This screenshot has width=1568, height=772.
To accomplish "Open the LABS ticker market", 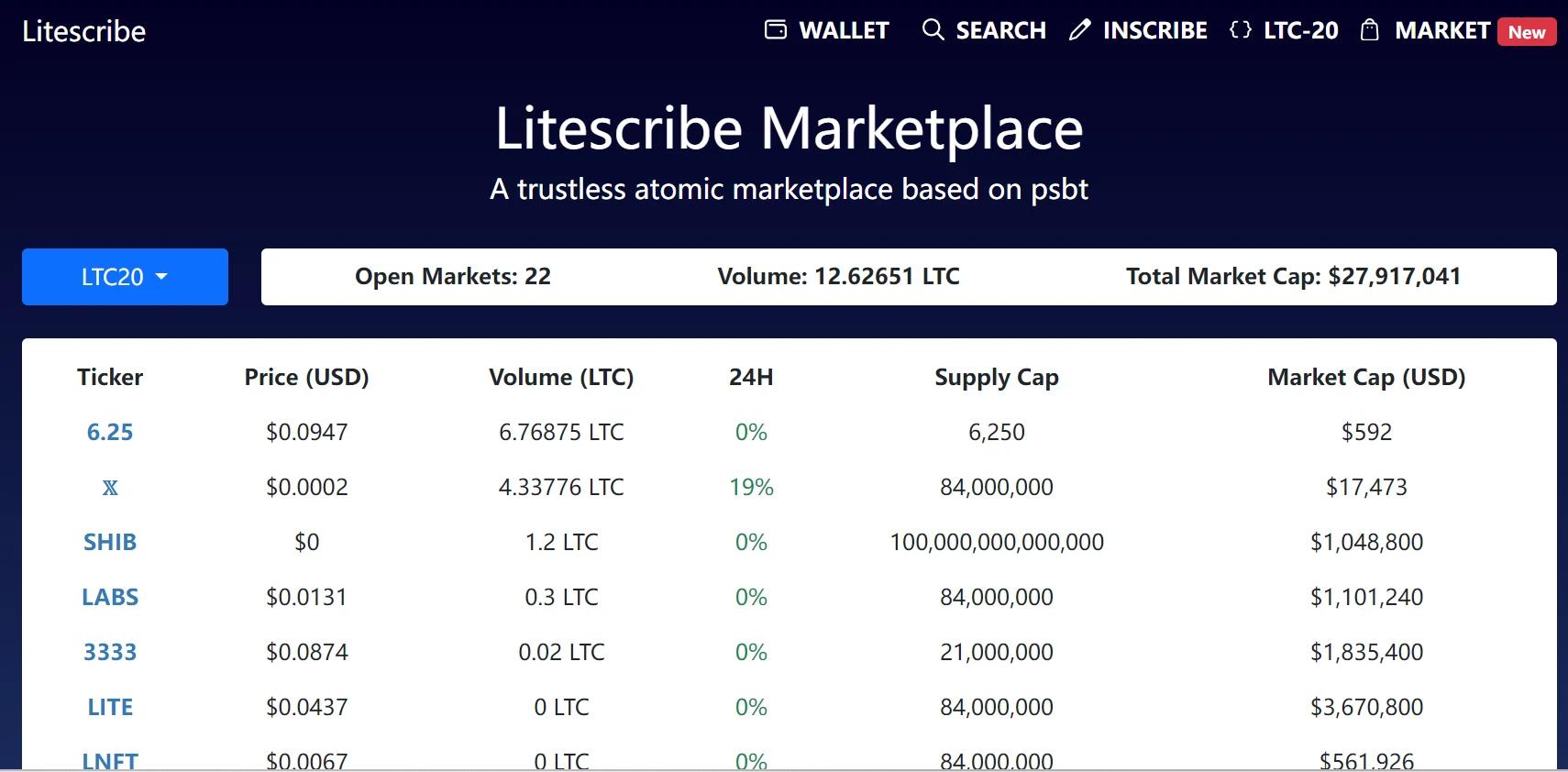I will [110, 597].
